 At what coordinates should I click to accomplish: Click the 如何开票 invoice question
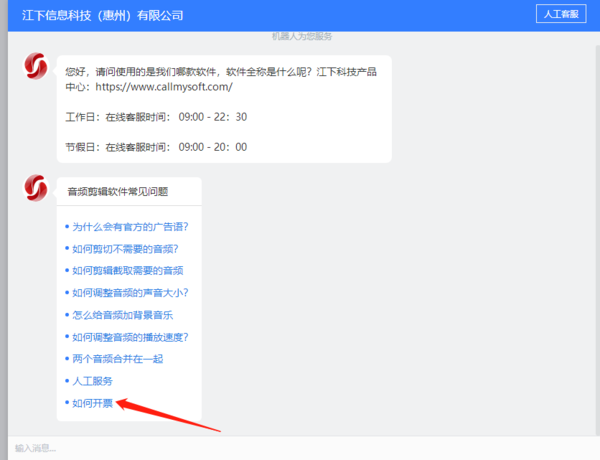pos(93,403)
